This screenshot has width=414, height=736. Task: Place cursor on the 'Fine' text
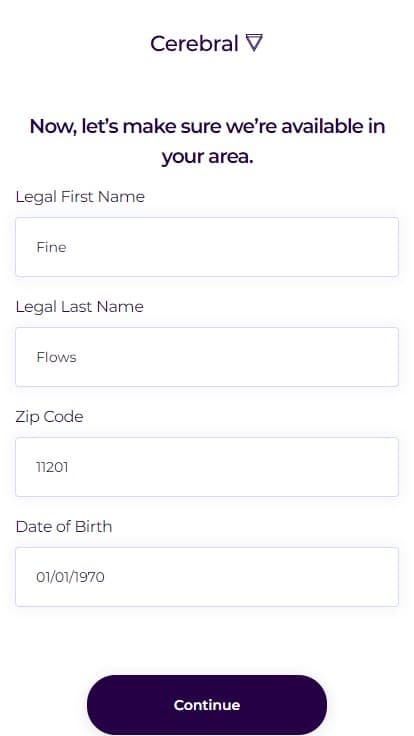click(51, 247)
